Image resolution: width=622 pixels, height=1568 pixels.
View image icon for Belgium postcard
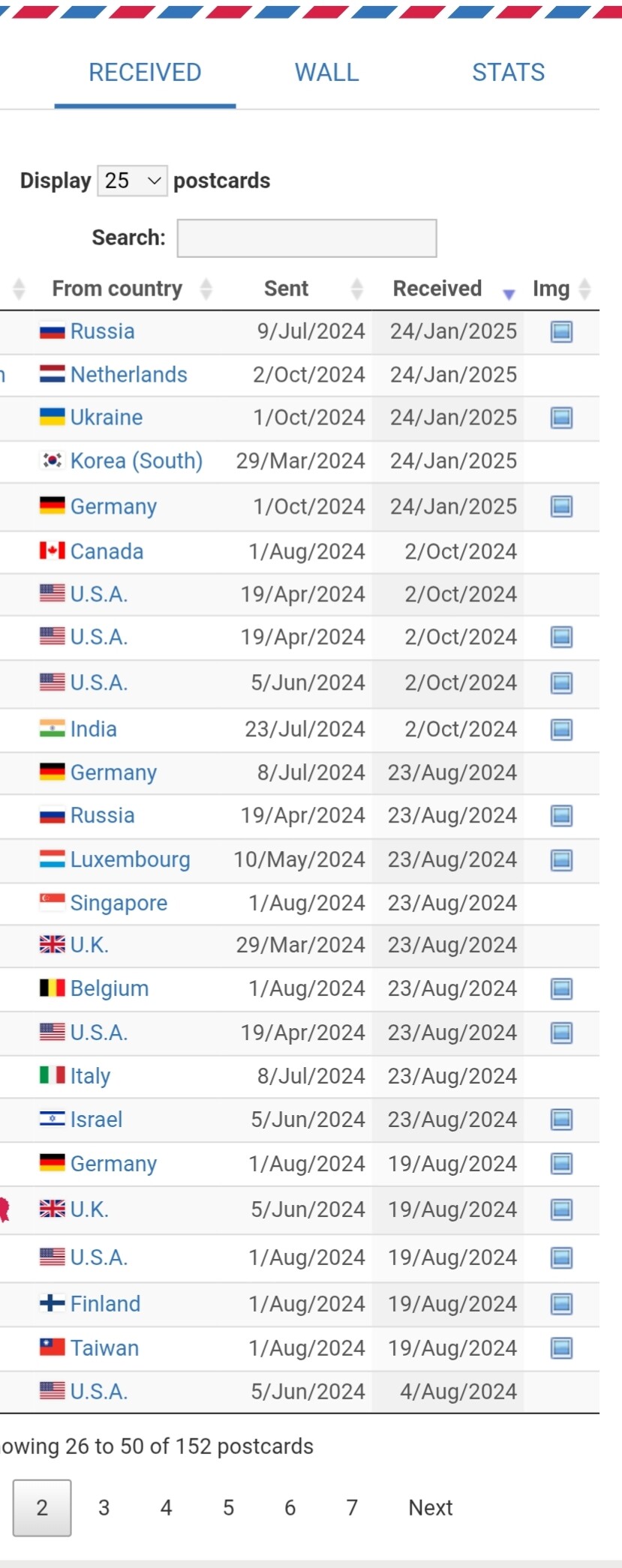(x=561, y=988)
